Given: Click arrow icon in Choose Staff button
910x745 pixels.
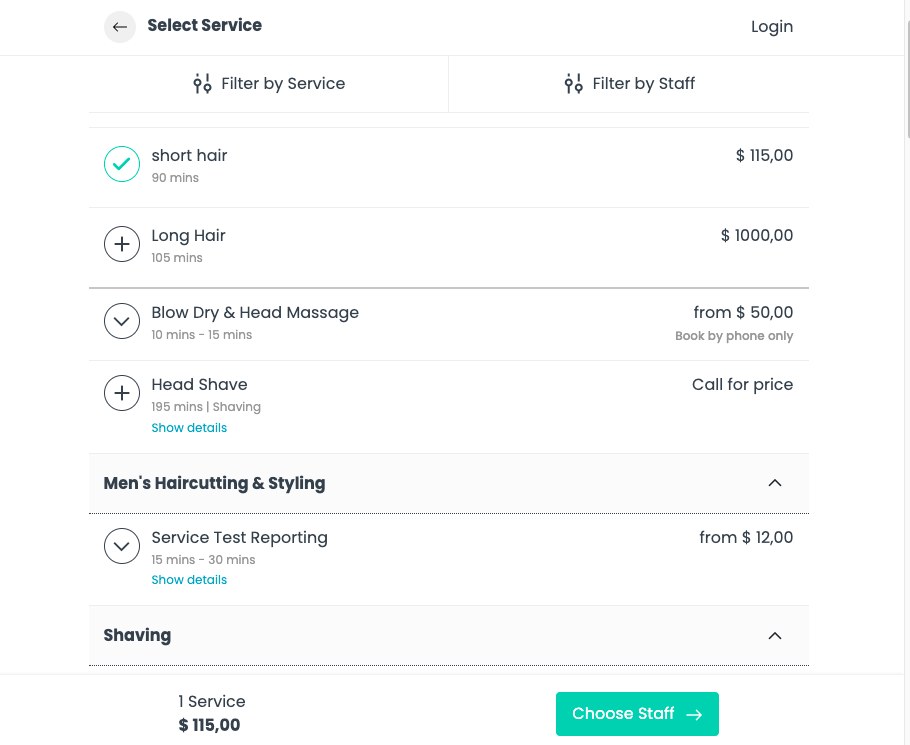Looking at the screenshot, I should point(694,714).
